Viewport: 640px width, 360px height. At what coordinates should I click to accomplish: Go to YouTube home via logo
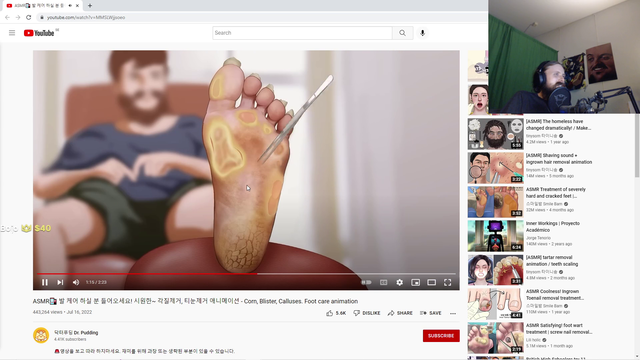click(x=39, y=33)
